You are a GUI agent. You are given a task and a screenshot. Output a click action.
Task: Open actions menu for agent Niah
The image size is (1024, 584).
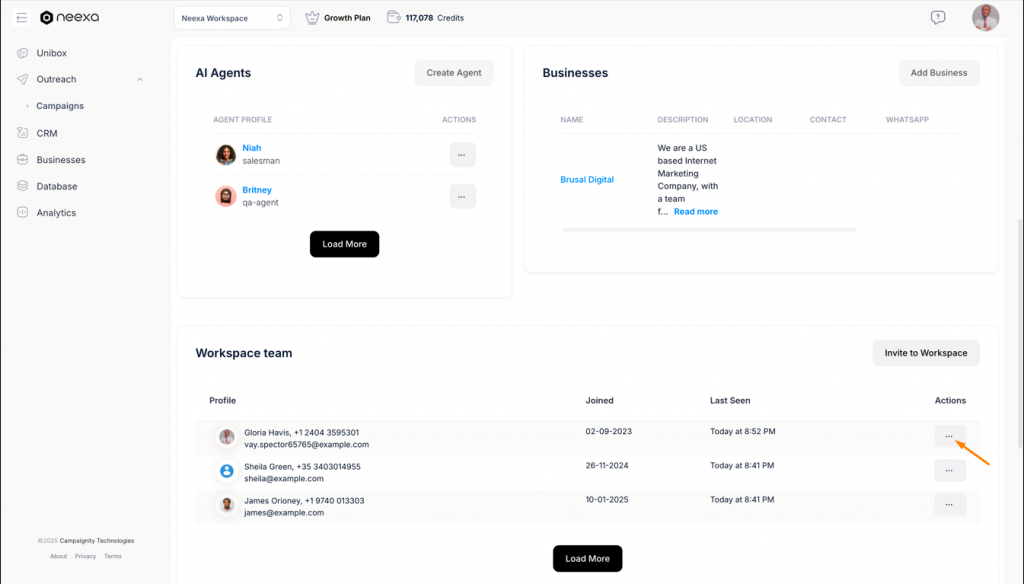pos(462,155)
